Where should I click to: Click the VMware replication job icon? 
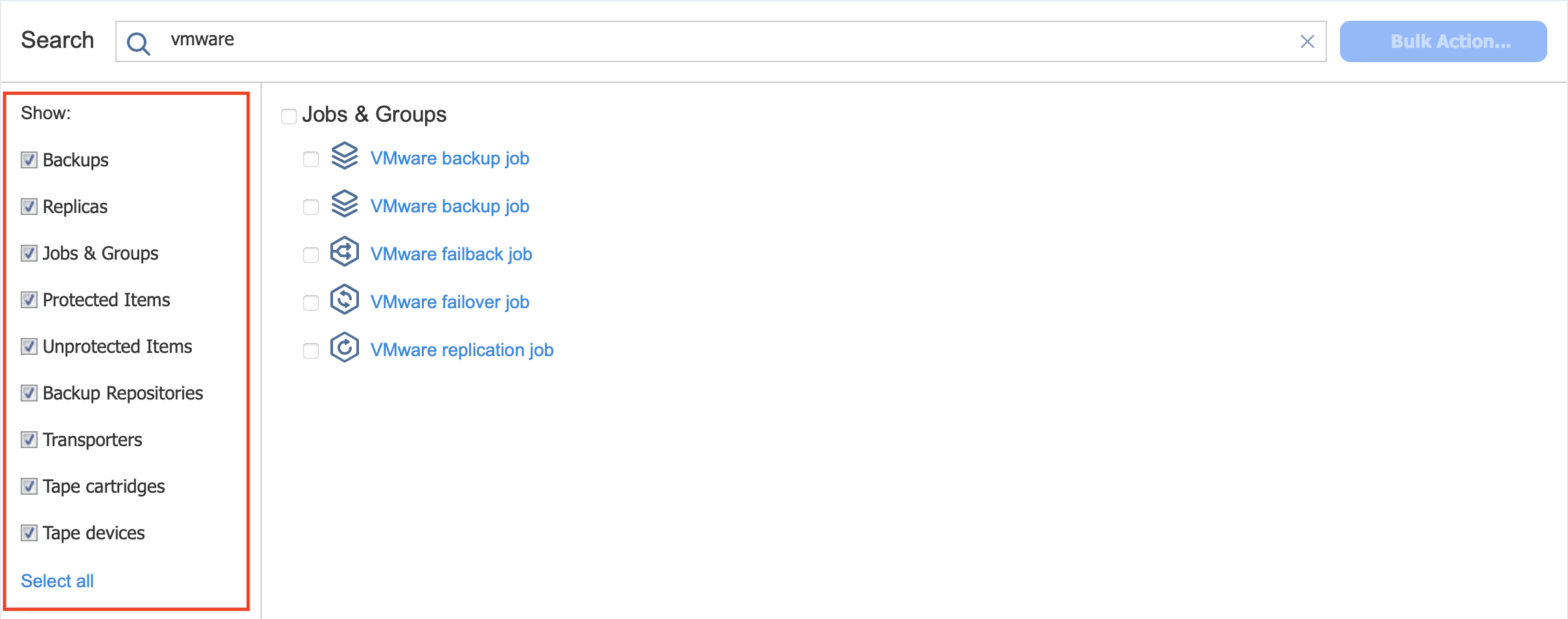[x=344, y=347]
